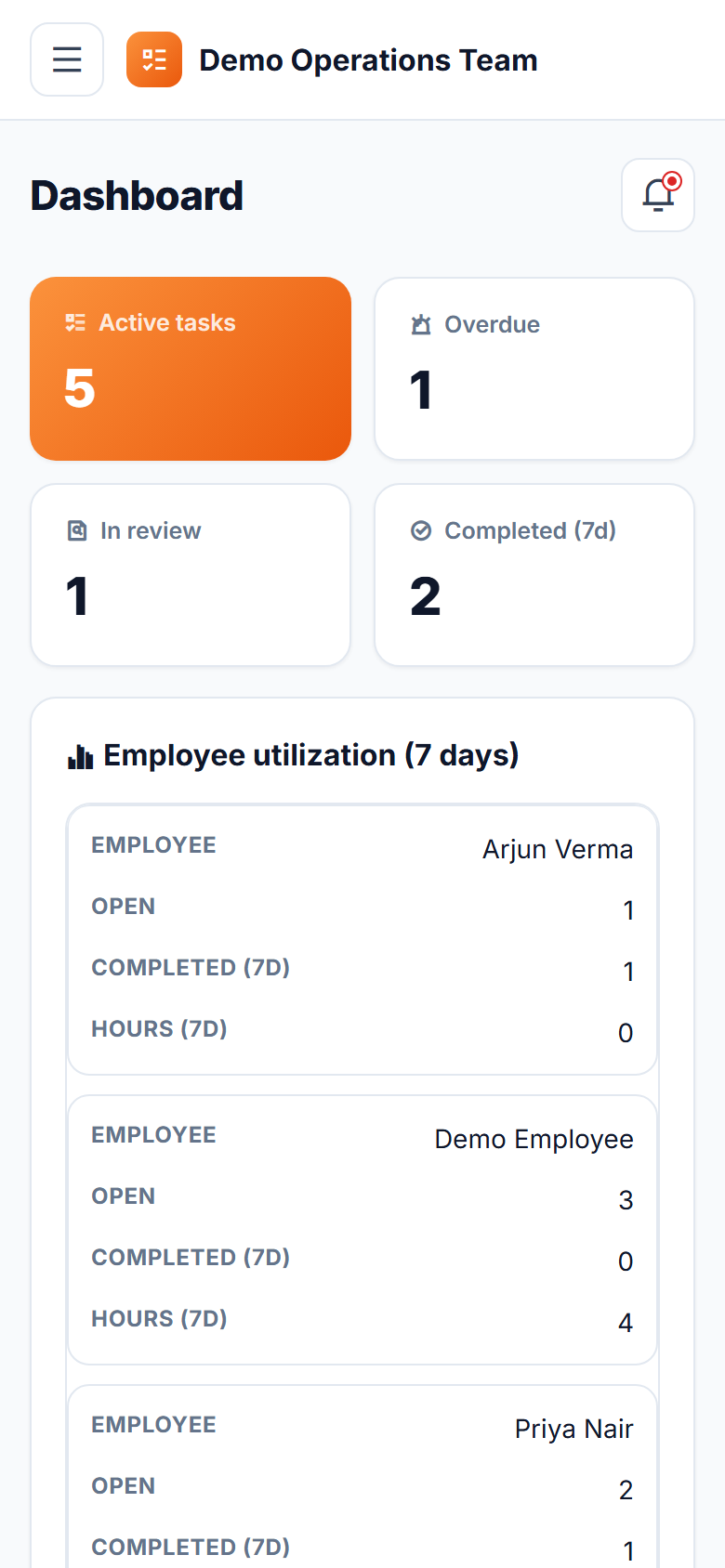
Task: Open notifications via the bell icon
Action: [658, 195]
